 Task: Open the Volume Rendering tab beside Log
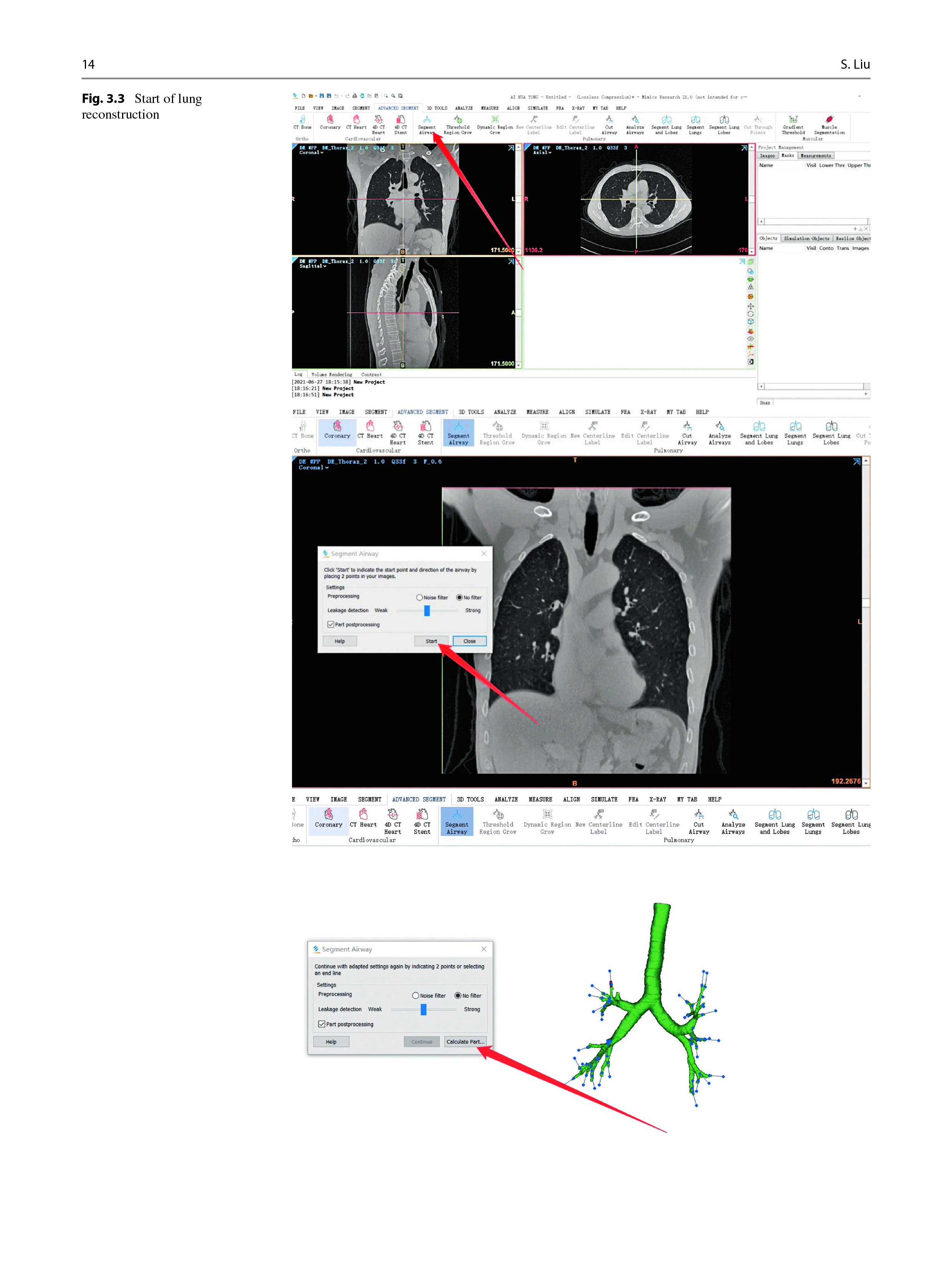tap(332, 375)
